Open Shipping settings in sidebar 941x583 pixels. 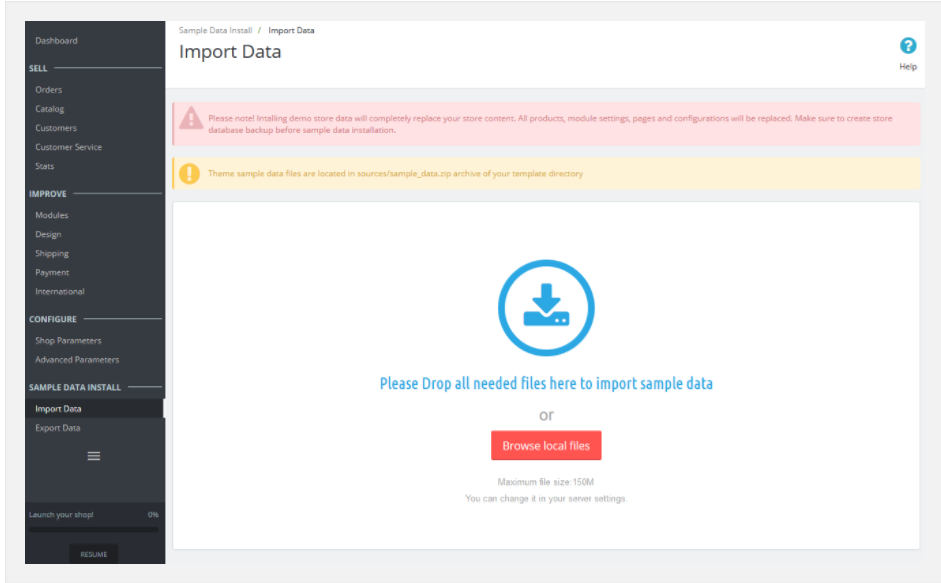point(52,253)
